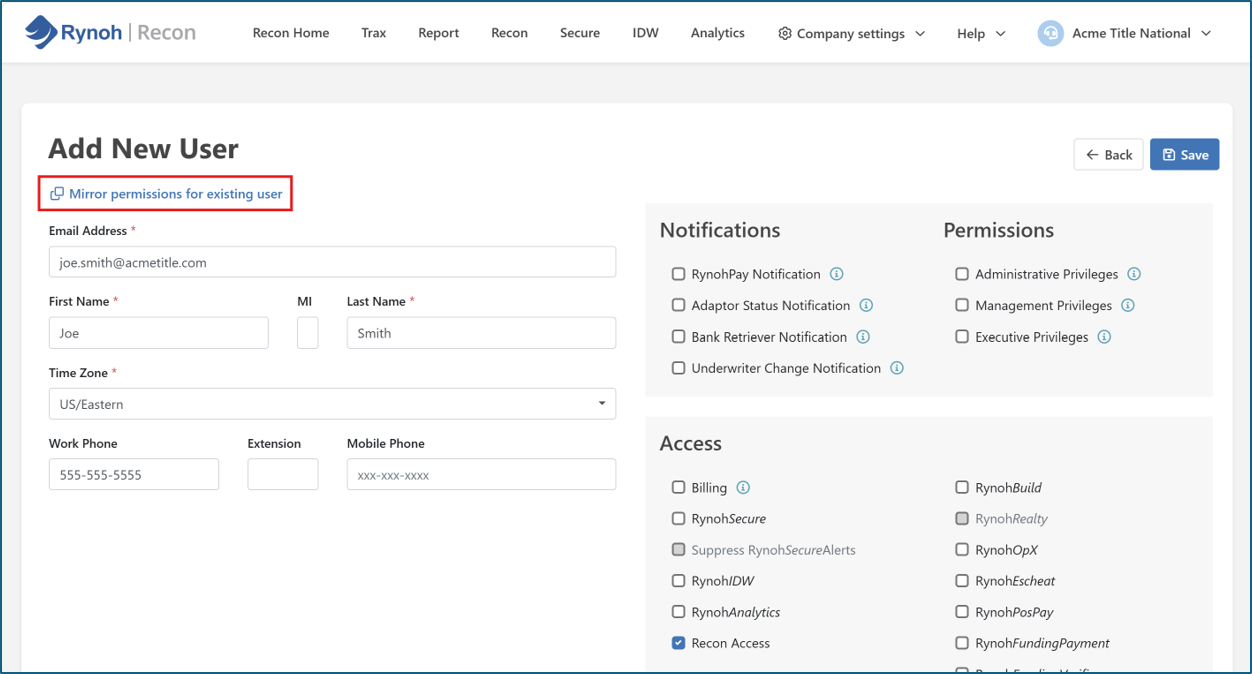Open the Help dropdown menu
The image size is (1252, 674).
pyautogui.click(x=981, y=33)
